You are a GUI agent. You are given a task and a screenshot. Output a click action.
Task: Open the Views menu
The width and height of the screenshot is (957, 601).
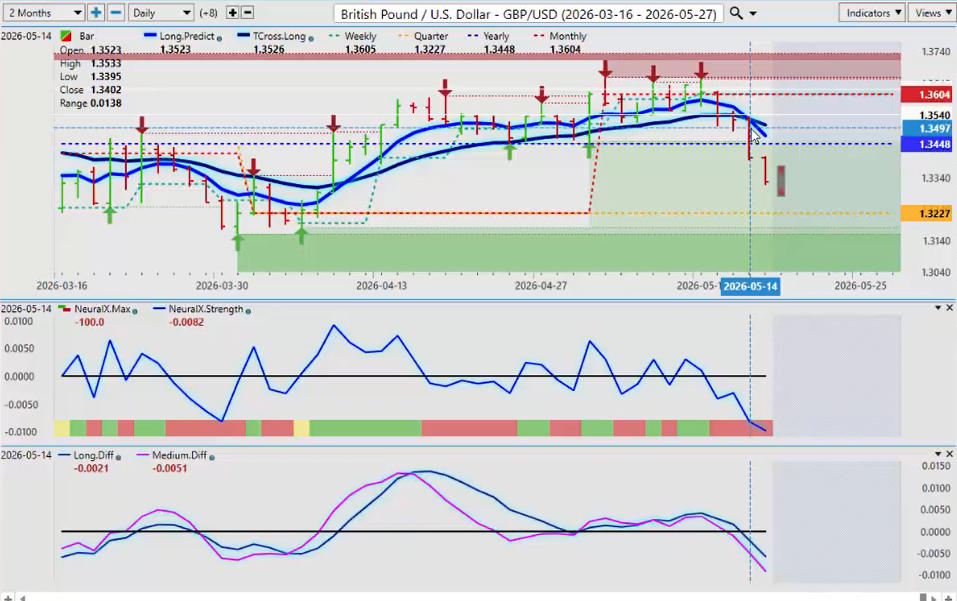pyautogui.click(x=932, y=13)
